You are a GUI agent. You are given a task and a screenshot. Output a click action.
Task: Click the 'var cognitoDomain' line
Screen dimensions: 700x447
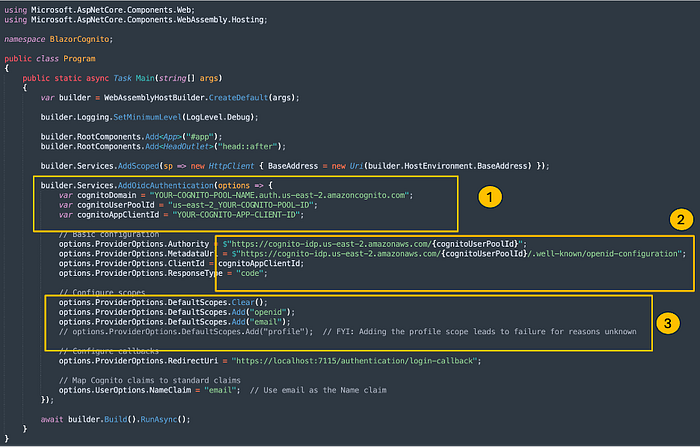click(x=236, y=195)
